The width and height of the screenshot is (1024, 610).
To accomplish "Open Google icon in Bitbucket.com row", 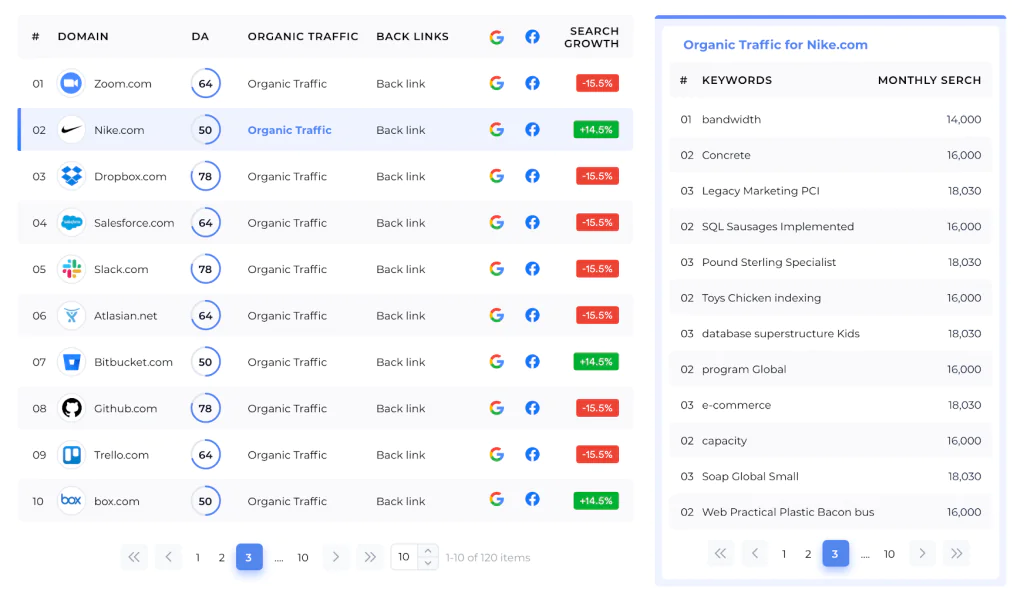I will pyautogui.click(x=496, y=361).
